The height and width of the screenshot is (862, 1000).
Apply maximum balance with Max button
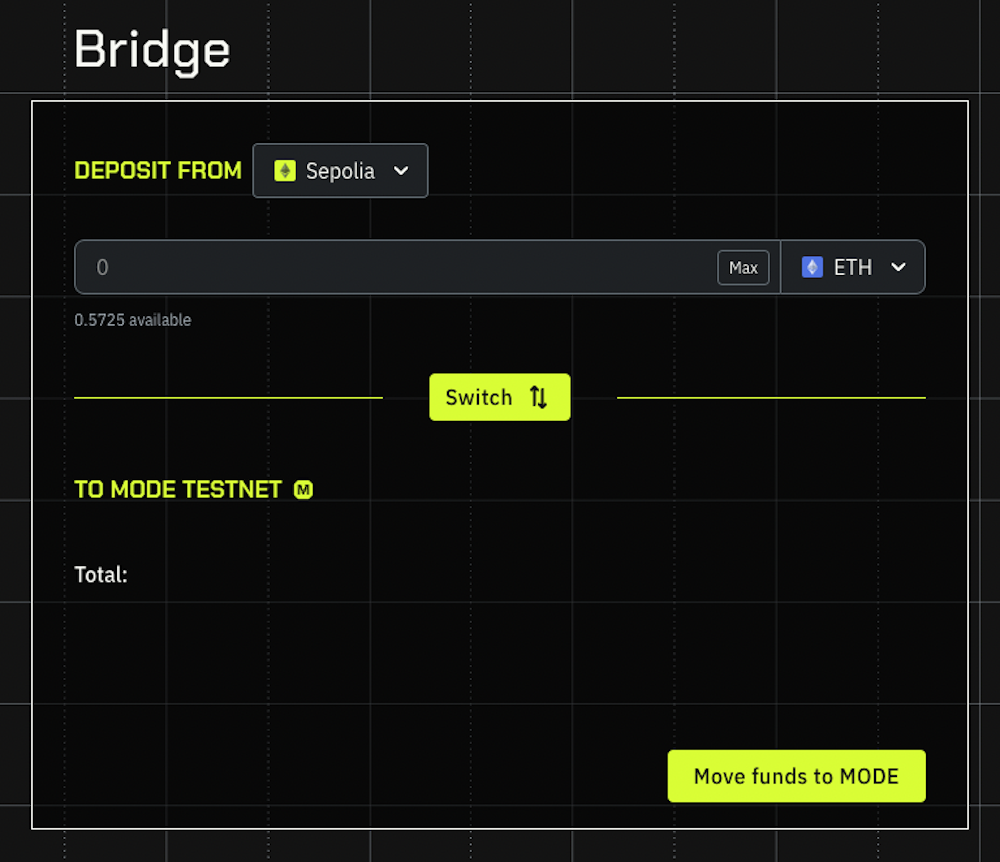tap(743, 267)
